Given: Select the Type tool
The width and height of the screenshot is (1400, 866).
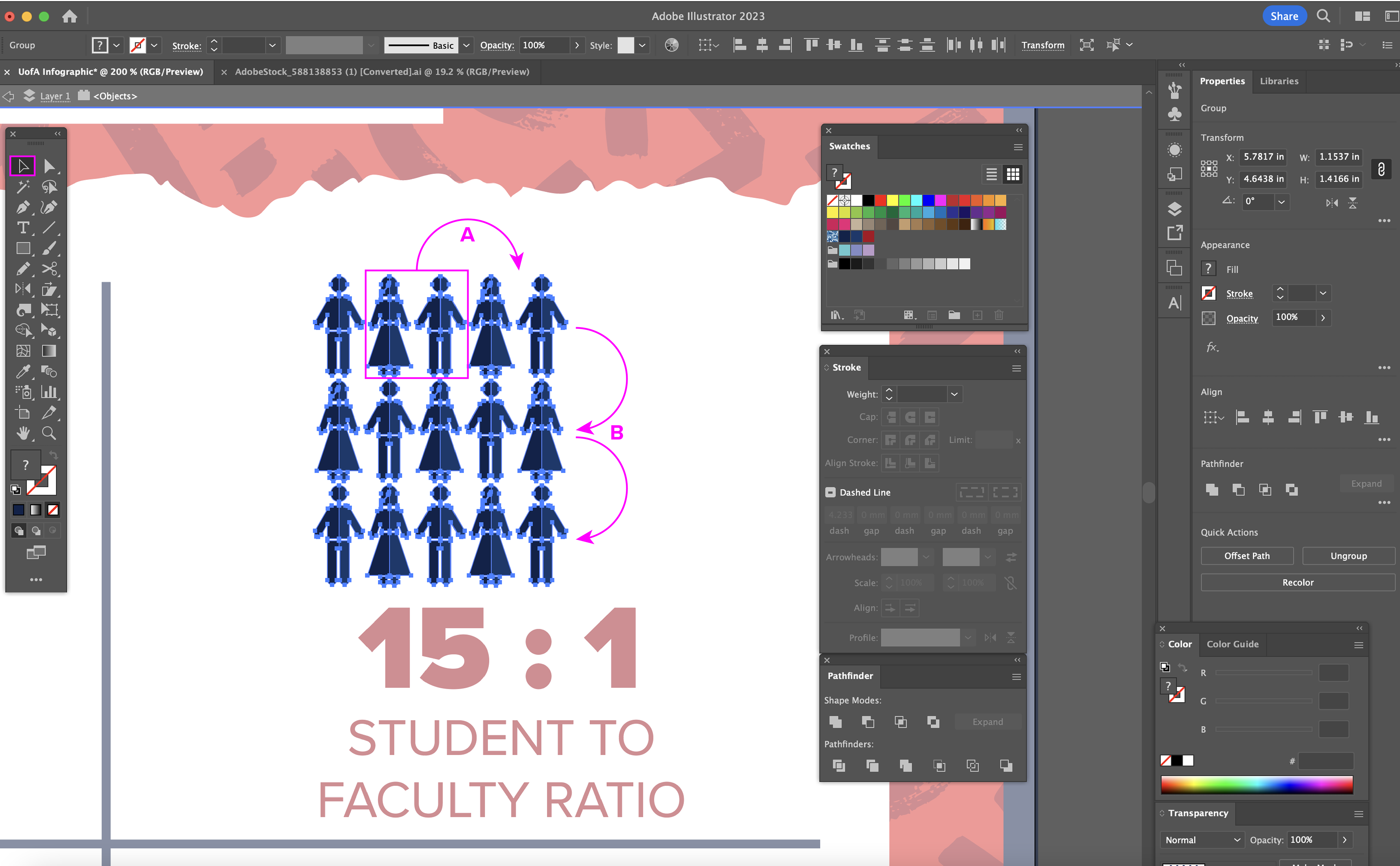Looking at the screenshot, I should 23,228.
